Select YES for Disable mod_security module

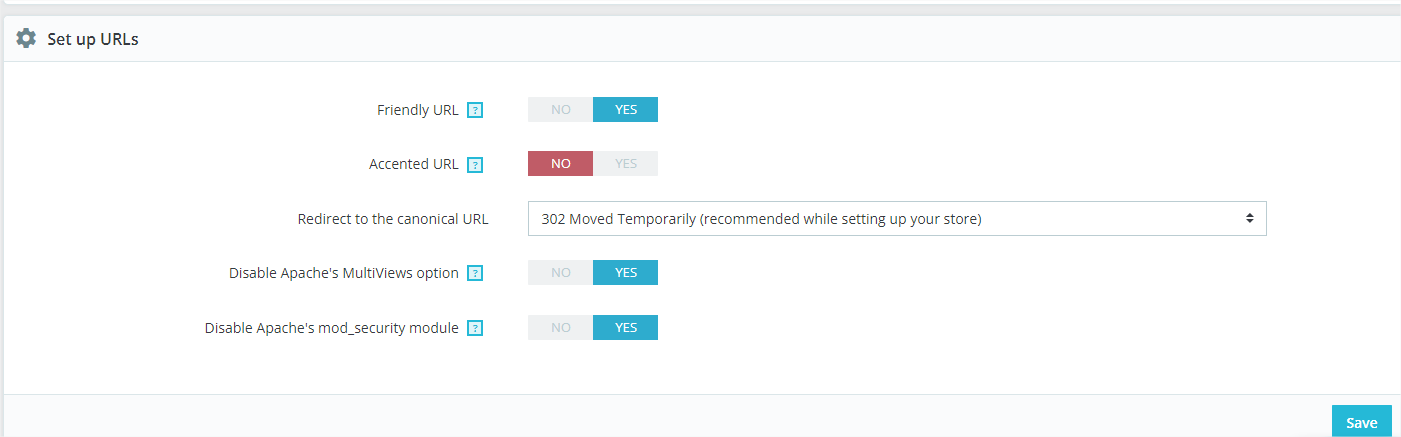[x=625, y=327]
